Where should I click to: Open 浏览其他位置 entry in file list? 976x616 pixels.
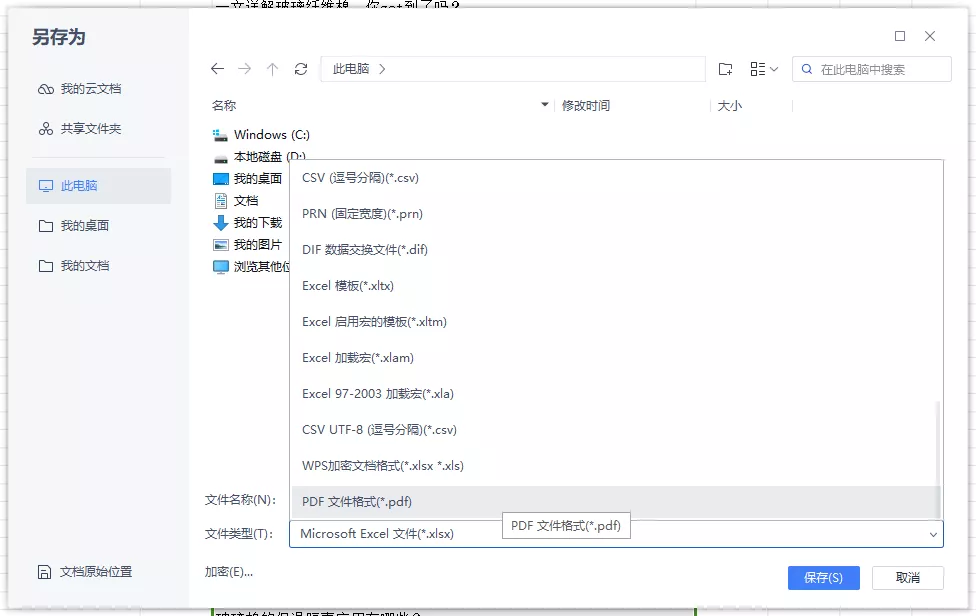251,266
